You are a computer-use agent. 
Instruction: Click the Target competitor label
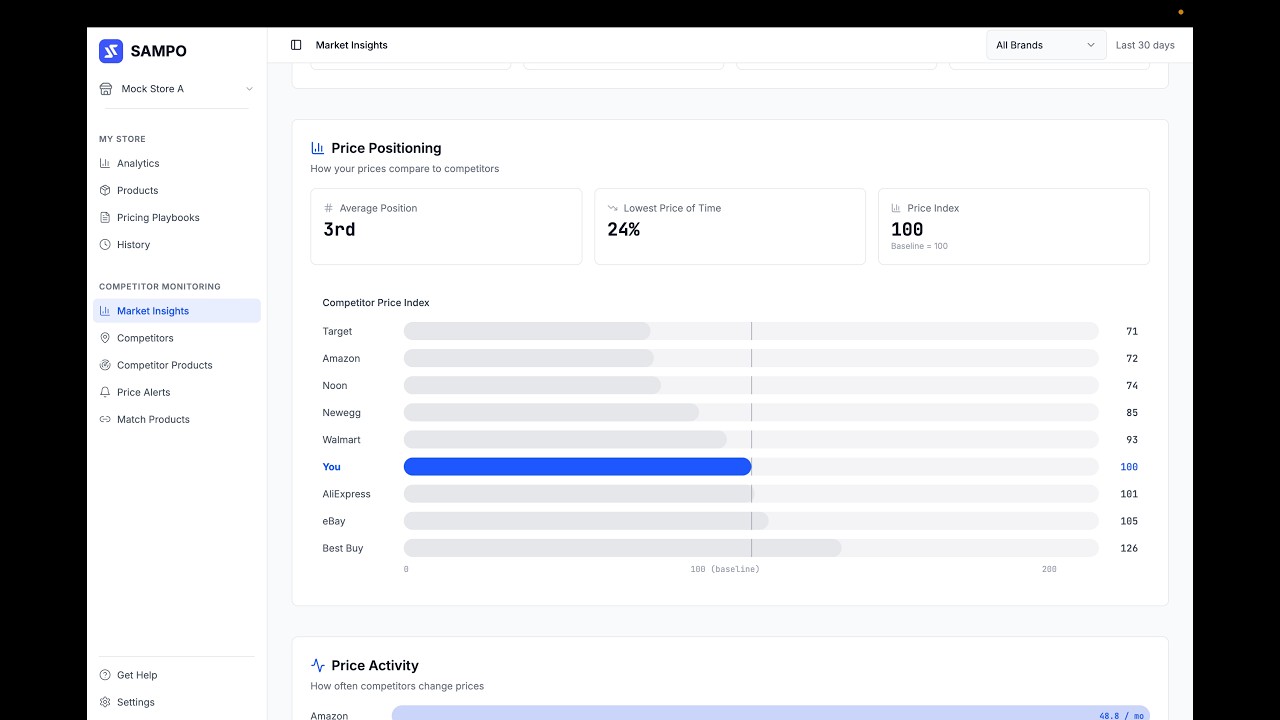[x=337, y=331]
